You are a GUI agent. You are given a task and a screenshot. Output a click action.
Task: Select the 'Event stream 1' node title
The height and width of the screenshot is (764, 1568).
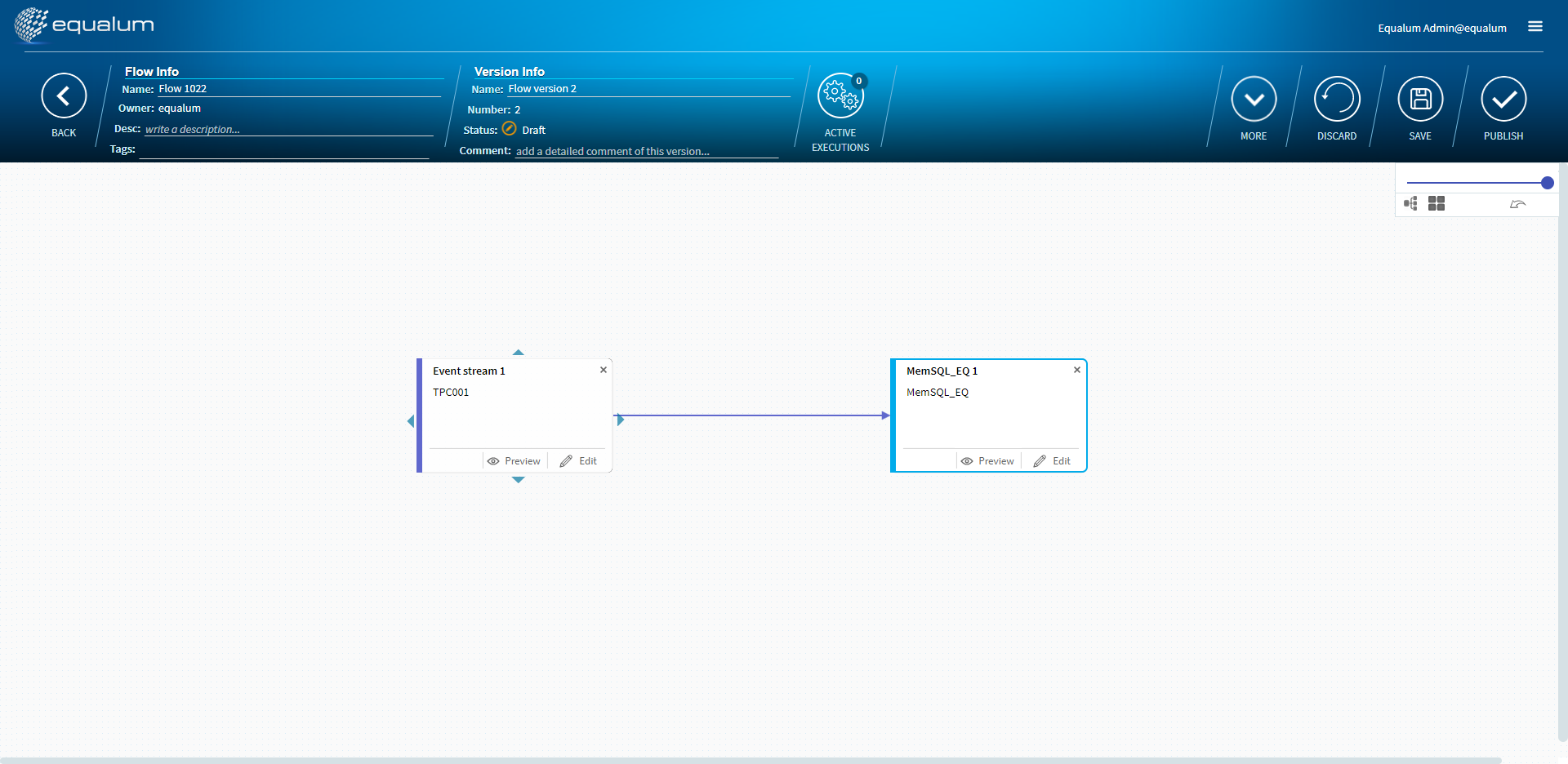click(x=469, y=371)
